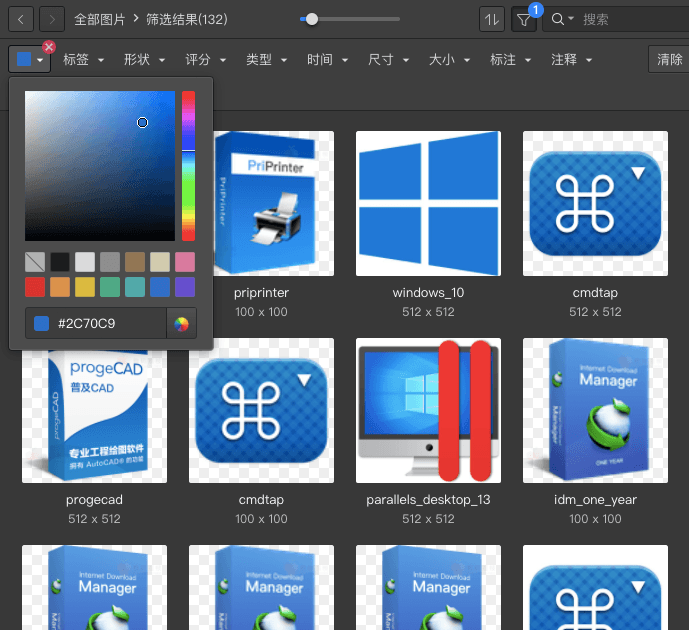Click the thumbnail size zoom slider
689x630 pixels.
[x=312, y=19]
